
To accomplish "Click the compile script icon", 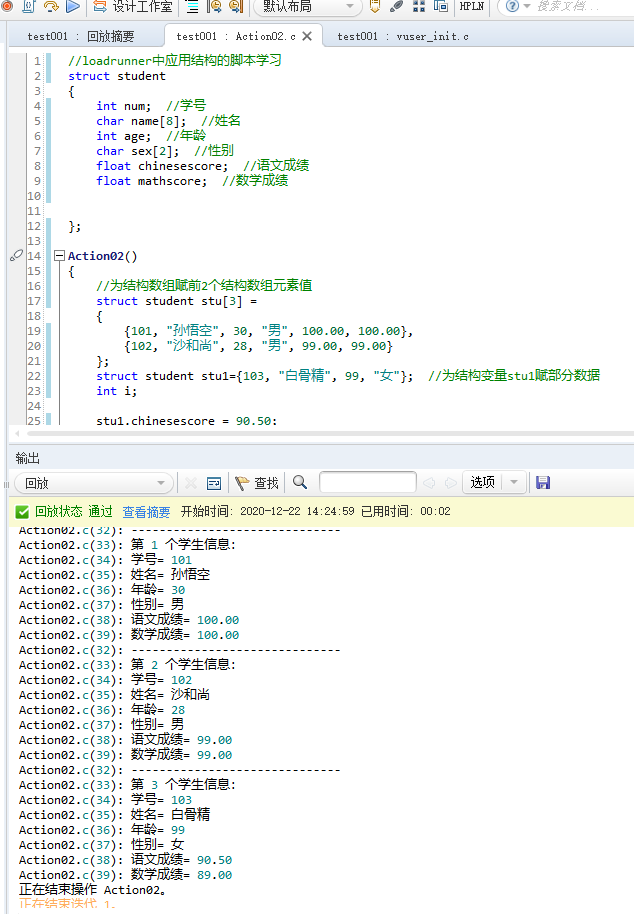I will (29, 6).
